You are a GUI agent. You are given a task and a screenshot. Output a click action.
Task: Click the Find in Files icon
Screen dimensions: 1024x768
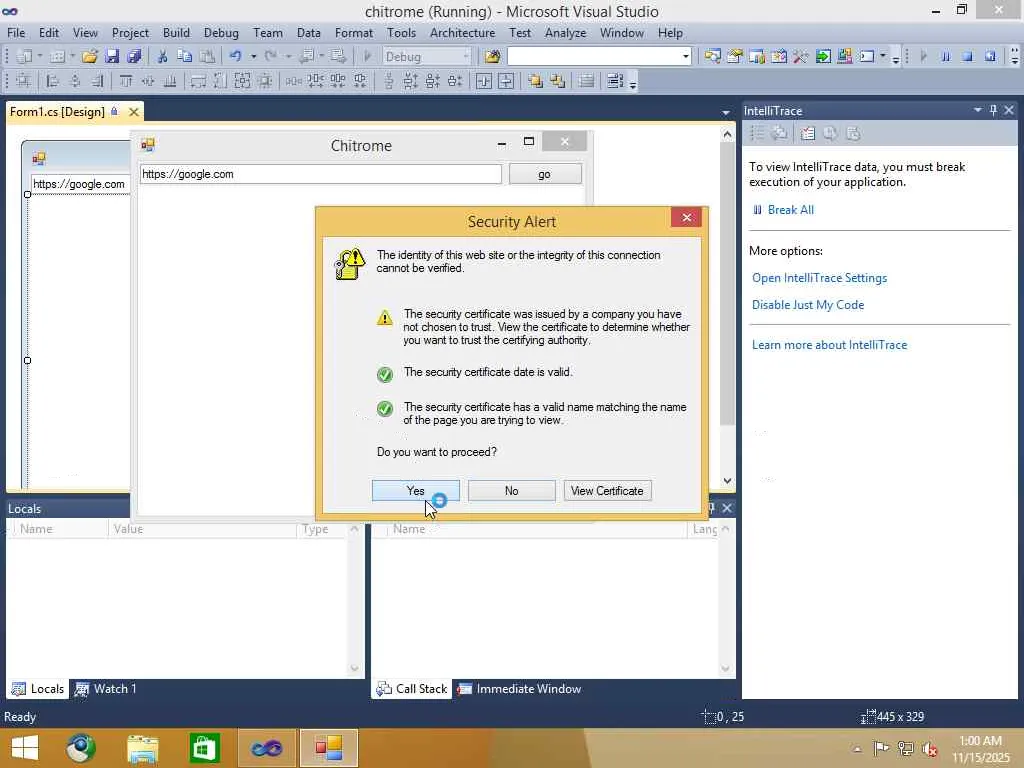click(492, 57)
